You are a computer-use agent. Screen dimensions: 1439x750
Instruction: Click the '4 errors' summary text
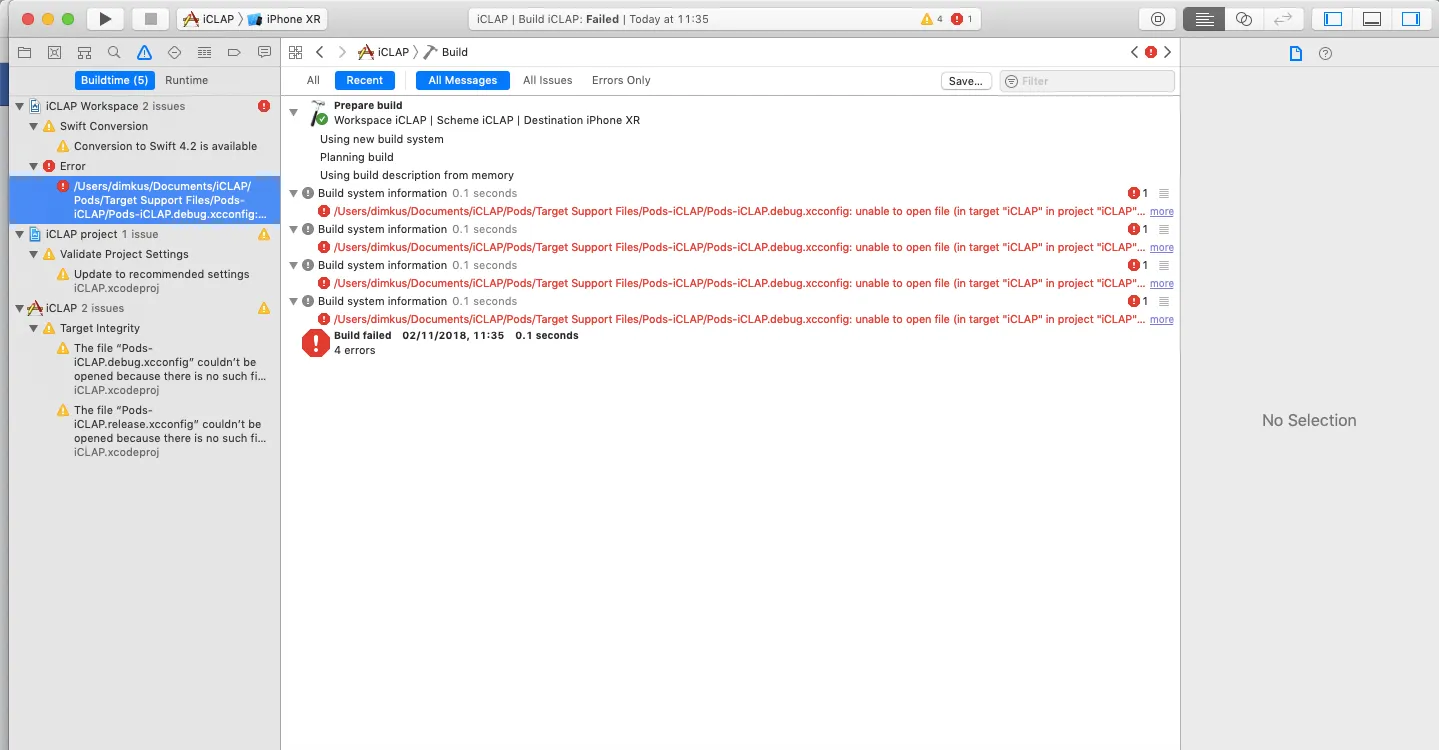pyautogui.click(x=355, y=351)
